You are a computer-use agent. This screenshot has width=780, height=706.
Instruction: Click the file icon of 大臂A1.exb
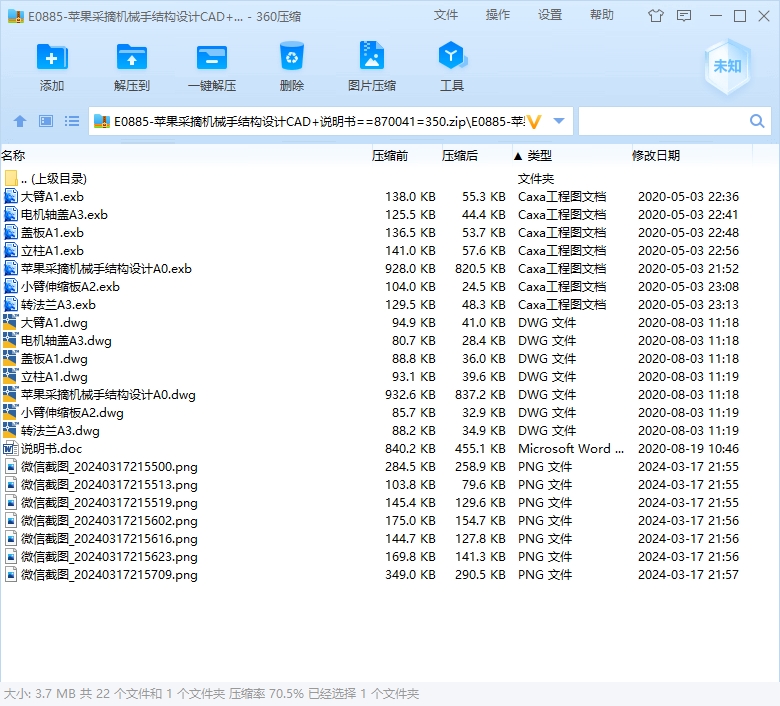click(11, 196)
